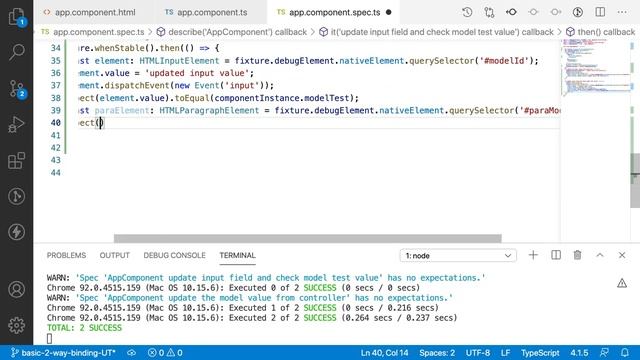Open the Explorer view in activity bar
Viewport: 640px width, 360px height.
(x=16, y=16)
